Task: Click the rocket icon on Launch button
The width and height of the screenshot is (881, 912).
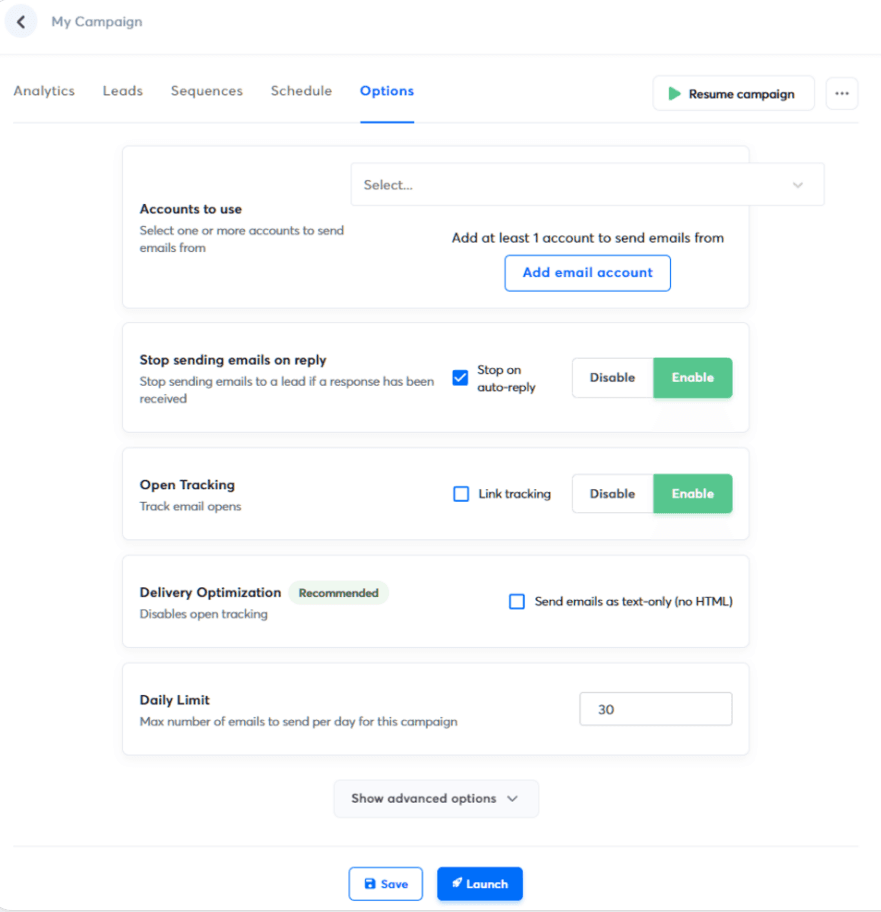Action: (x=459, y=883)
